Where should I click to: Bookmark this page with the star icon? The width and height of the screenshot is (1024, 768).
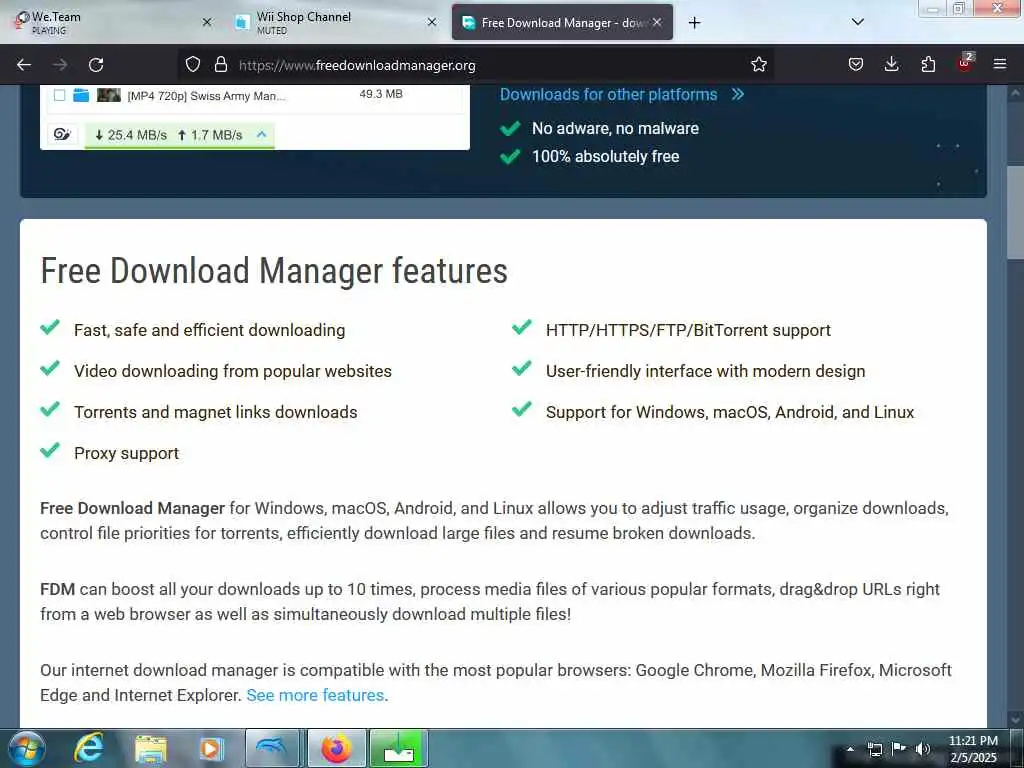pyautogui.click(x=758, y=64)
